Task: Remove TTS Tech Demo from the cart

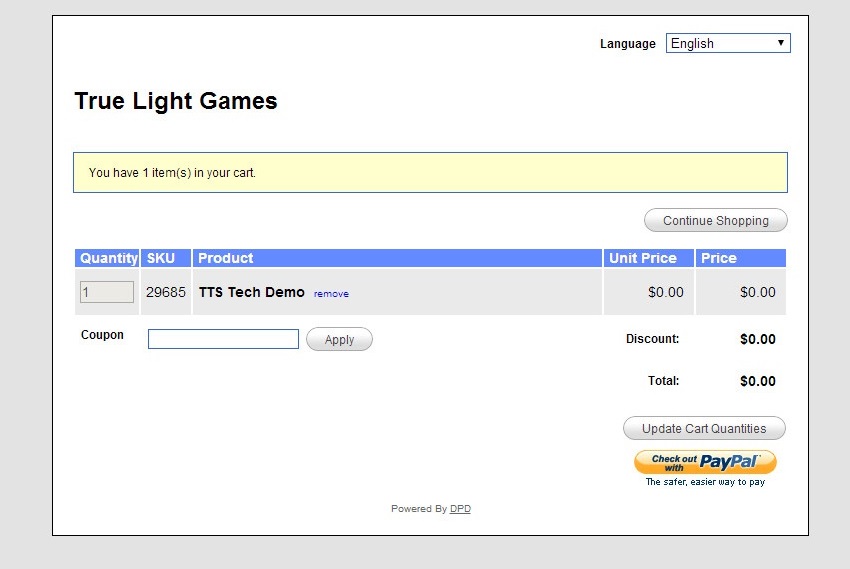Action: 331,294
